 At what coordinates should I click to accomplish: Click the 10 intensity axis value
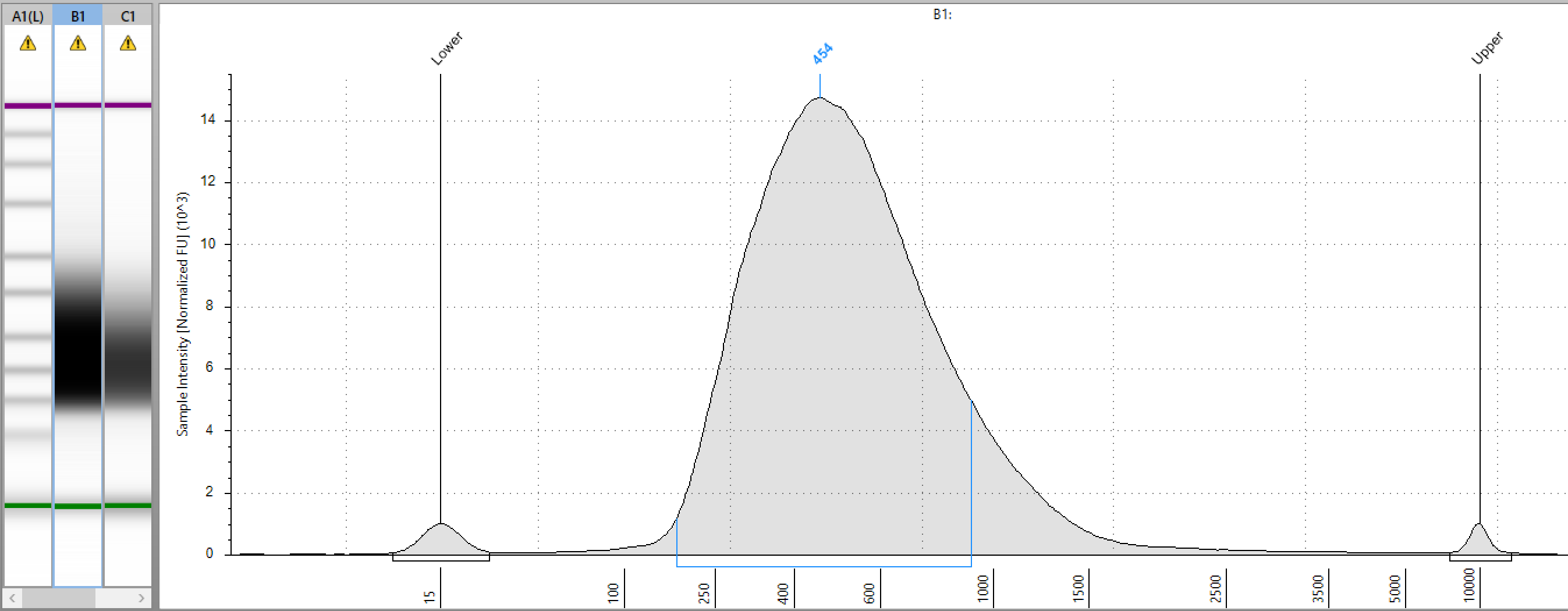[x=208, y=243]
